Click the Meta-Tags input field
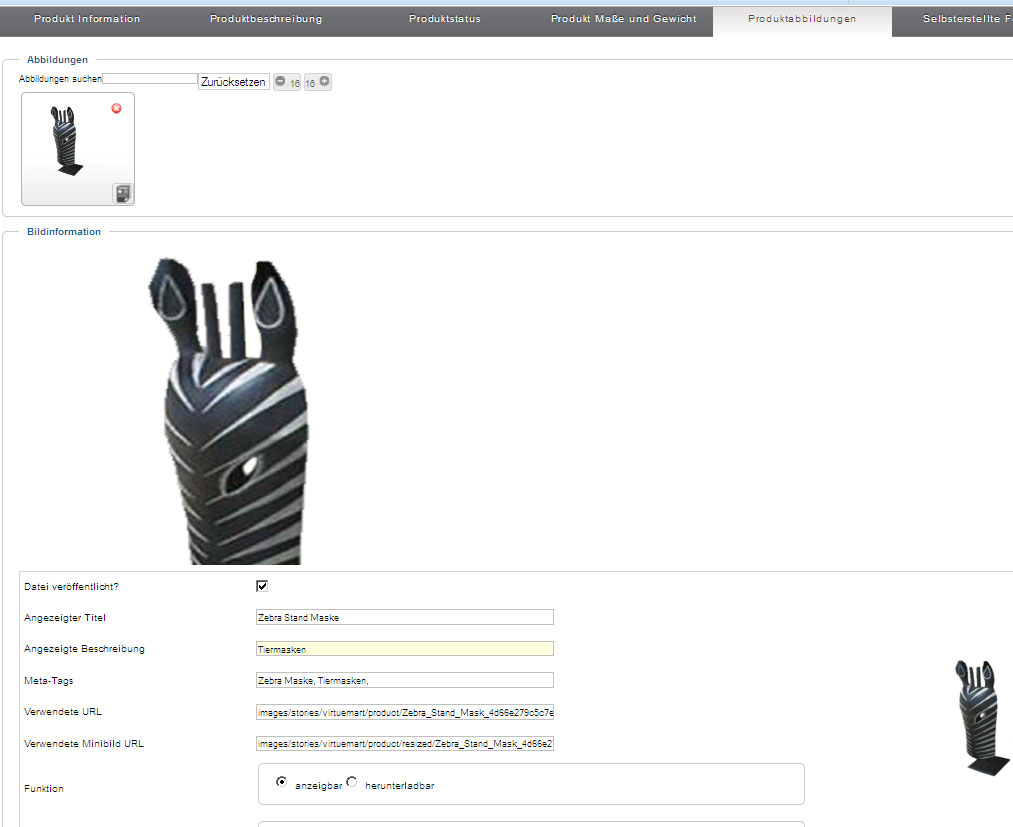The height and width of the screenshot is (827, 1013). tap(404, 680)
